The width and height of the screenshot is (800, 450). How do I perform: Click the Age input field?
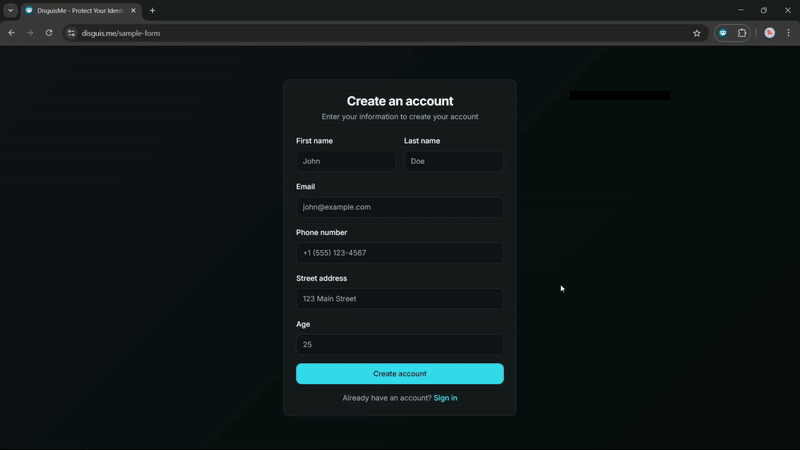click(399, 344)
